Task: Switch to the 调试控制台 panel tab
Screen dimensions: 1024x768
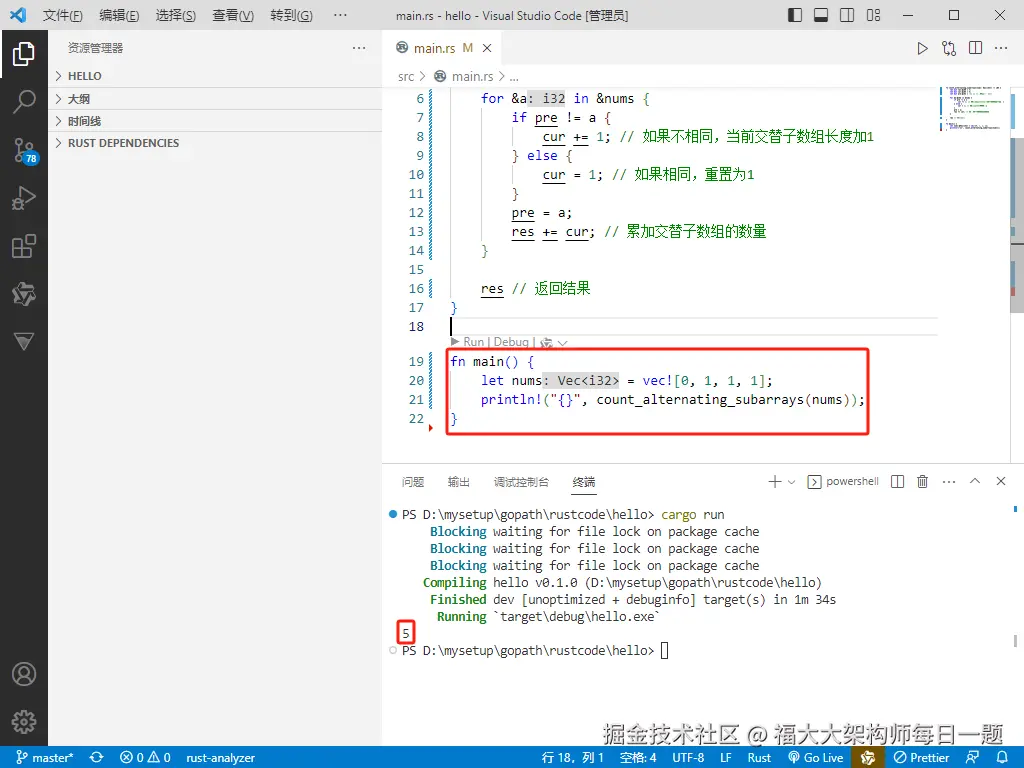Action: pos(521,482)
